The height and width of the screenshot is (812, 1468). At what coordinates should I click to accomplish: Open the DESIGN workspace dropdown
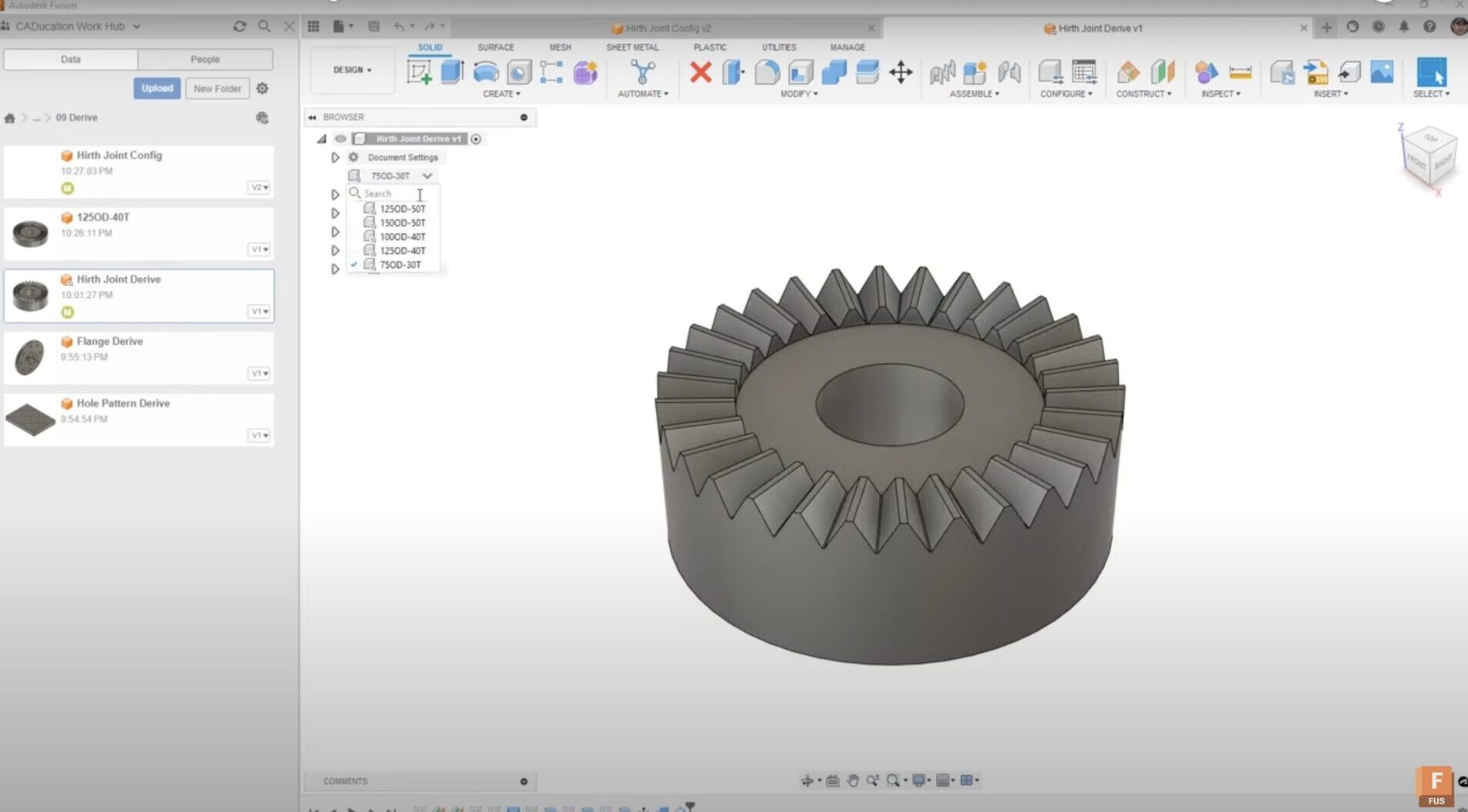(353, 70)
